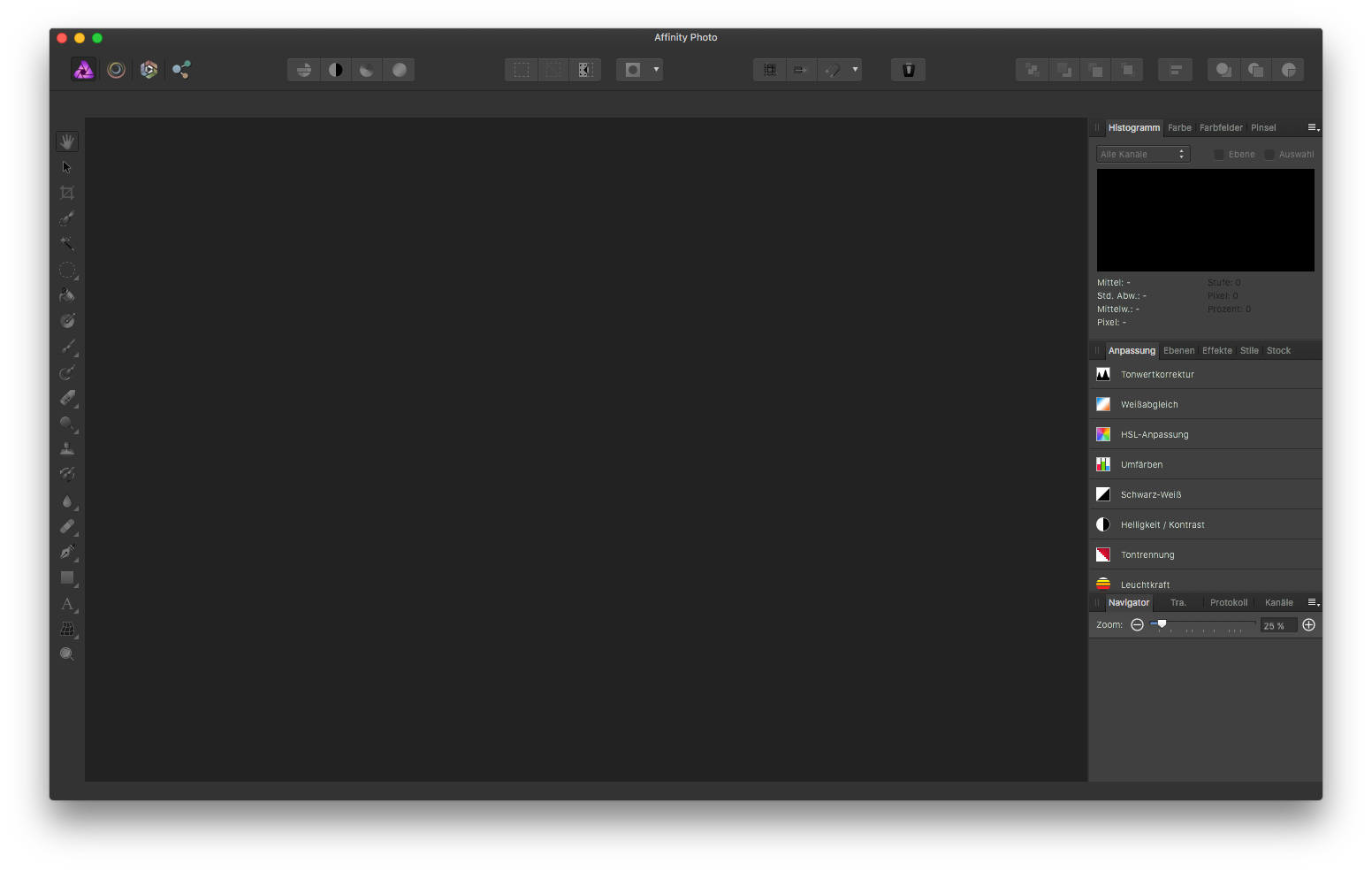Screen dimensions: 1372x871
Task: Select the Crop tool in the toolbar
Action: tap(67, 193)
